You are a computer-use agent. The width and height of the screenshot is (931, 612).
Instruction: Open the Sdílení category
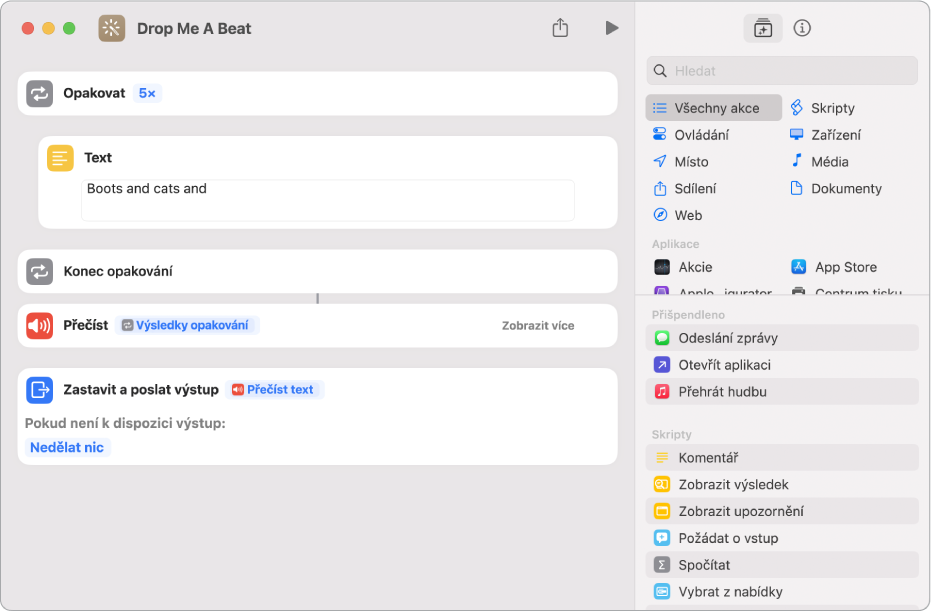(x=685, y=189)
